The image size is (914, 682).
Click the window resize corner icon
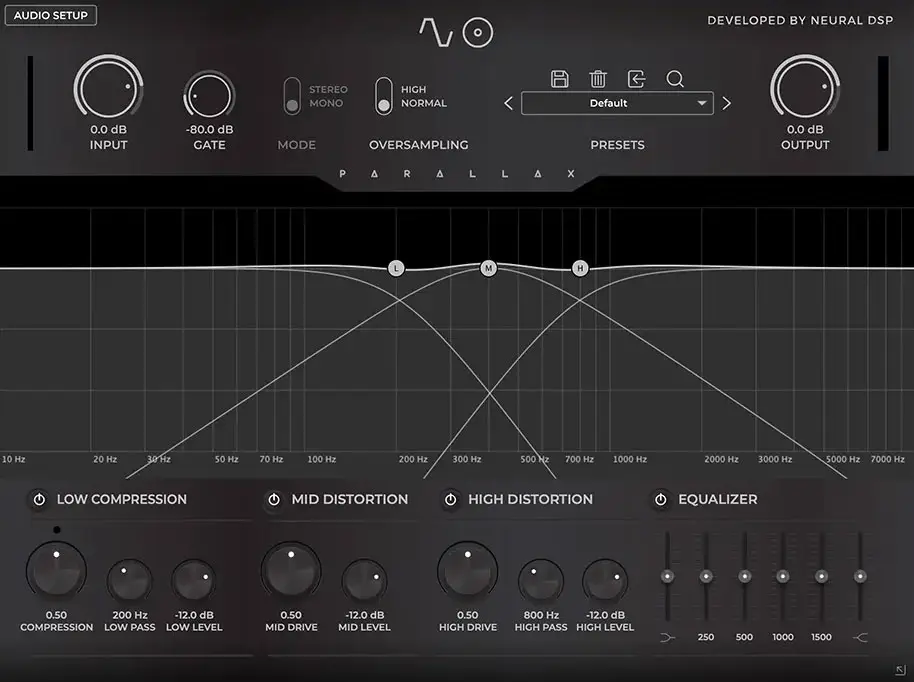901,670
